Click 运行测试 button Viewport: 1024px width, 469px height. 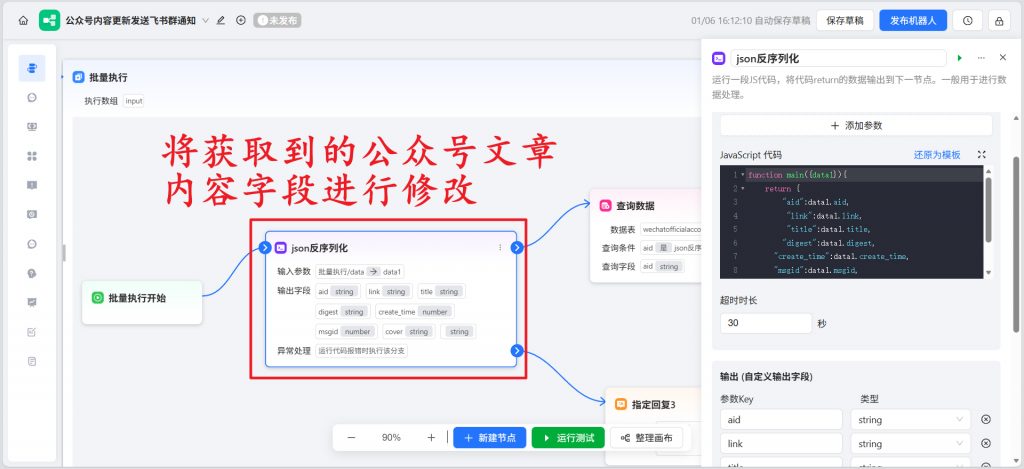point(568,438)
